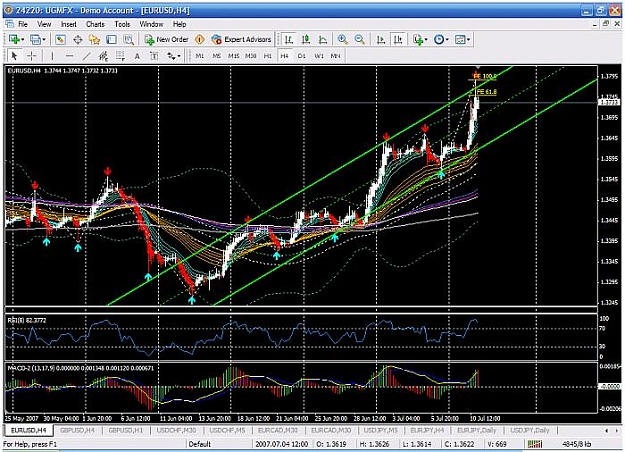The height and width of the screenshot is (452, 625).
Task: Toggle the Navigator star-folder icon
Action: click(x=94, y=39)
